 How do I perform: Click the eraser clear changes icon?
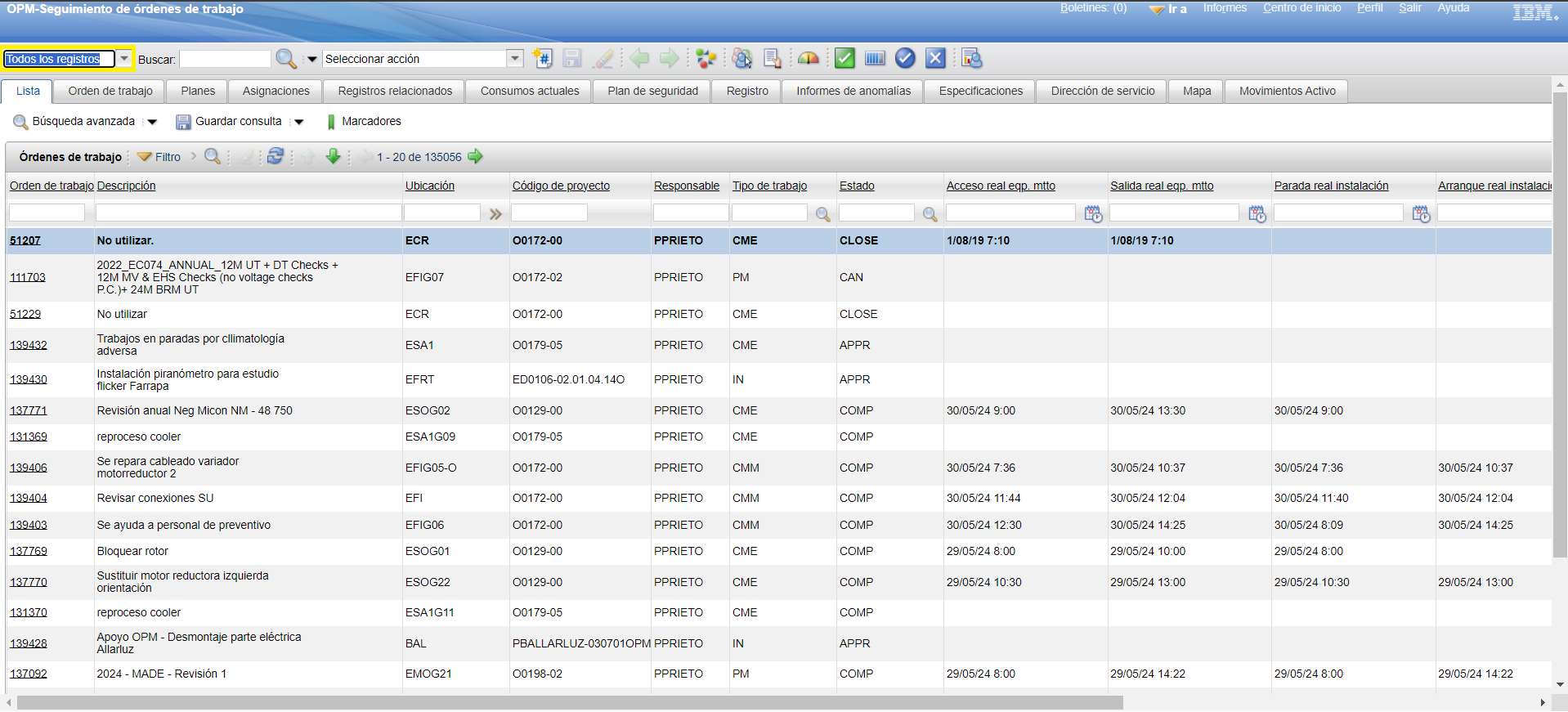(603, 58)
